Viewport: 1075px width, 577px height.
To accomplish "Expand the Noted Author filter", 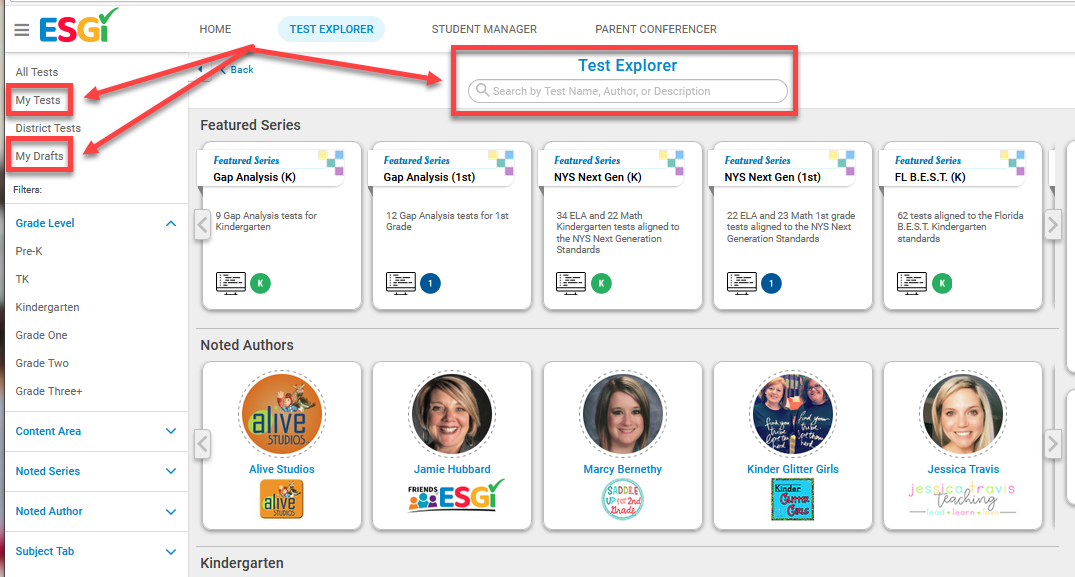I will point(171,511).
